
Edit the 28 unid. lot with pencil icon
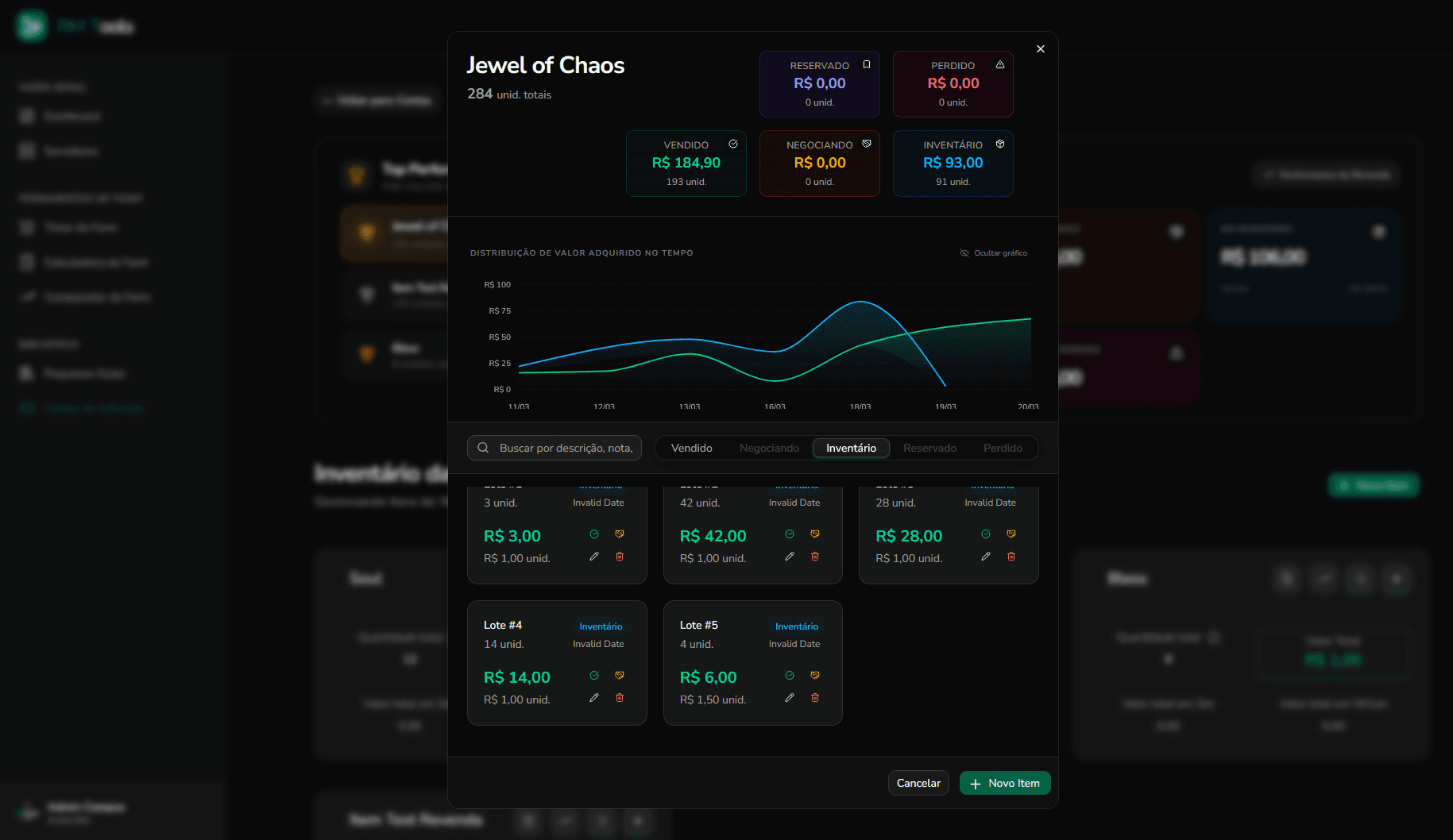(985, 557)
